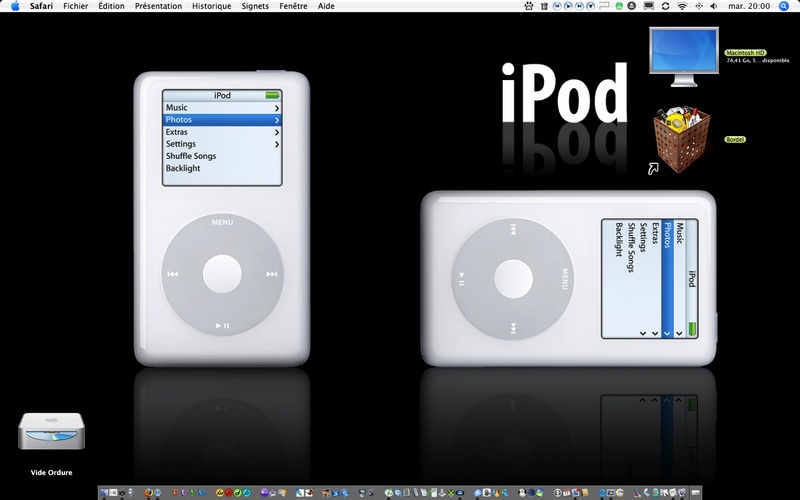The image size is (800, 500).
Task: Open Spotlight search in the menu bar
Action: coord(784,6)
